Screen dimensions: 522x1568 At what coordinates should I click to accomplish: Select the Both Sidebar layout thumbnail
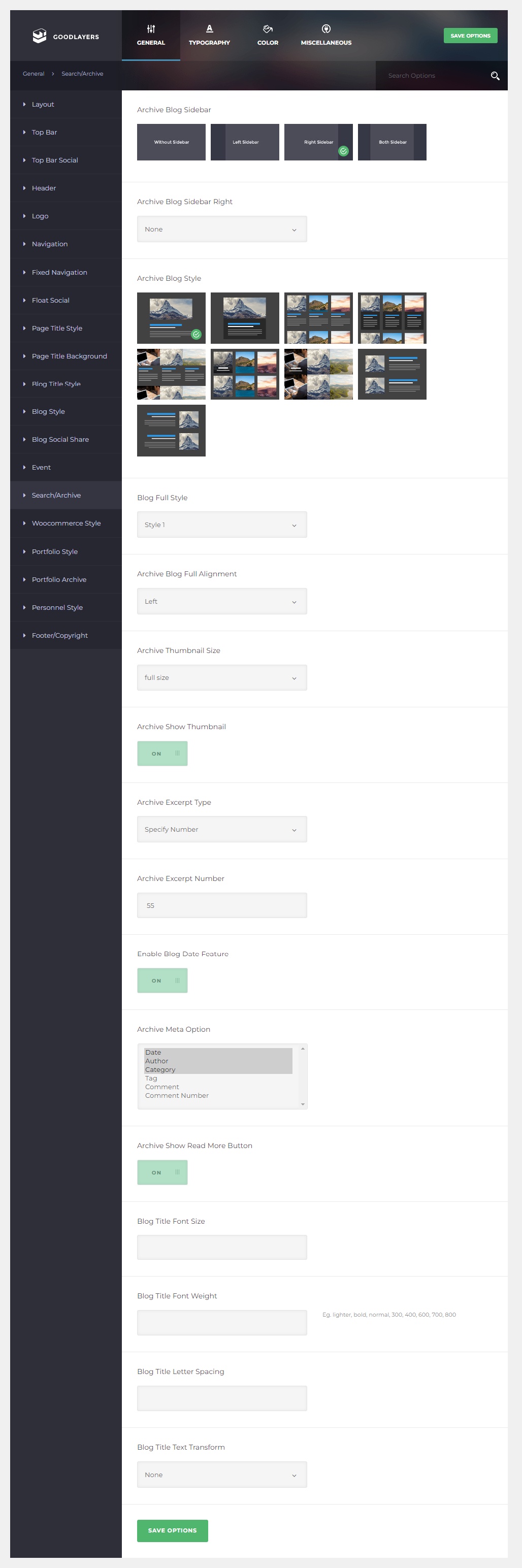tap(392, 143)
